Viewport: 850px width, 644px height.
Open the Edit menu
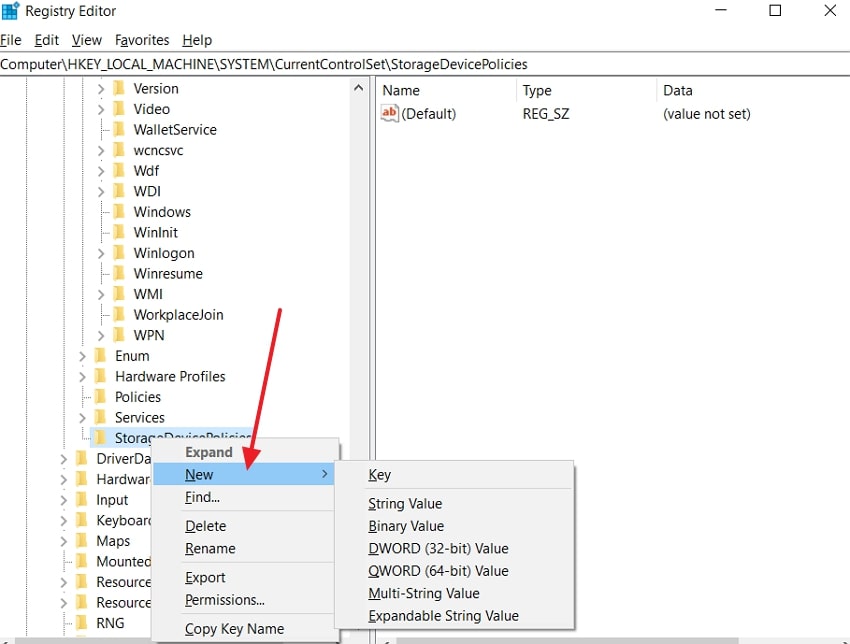click(47, 40)
